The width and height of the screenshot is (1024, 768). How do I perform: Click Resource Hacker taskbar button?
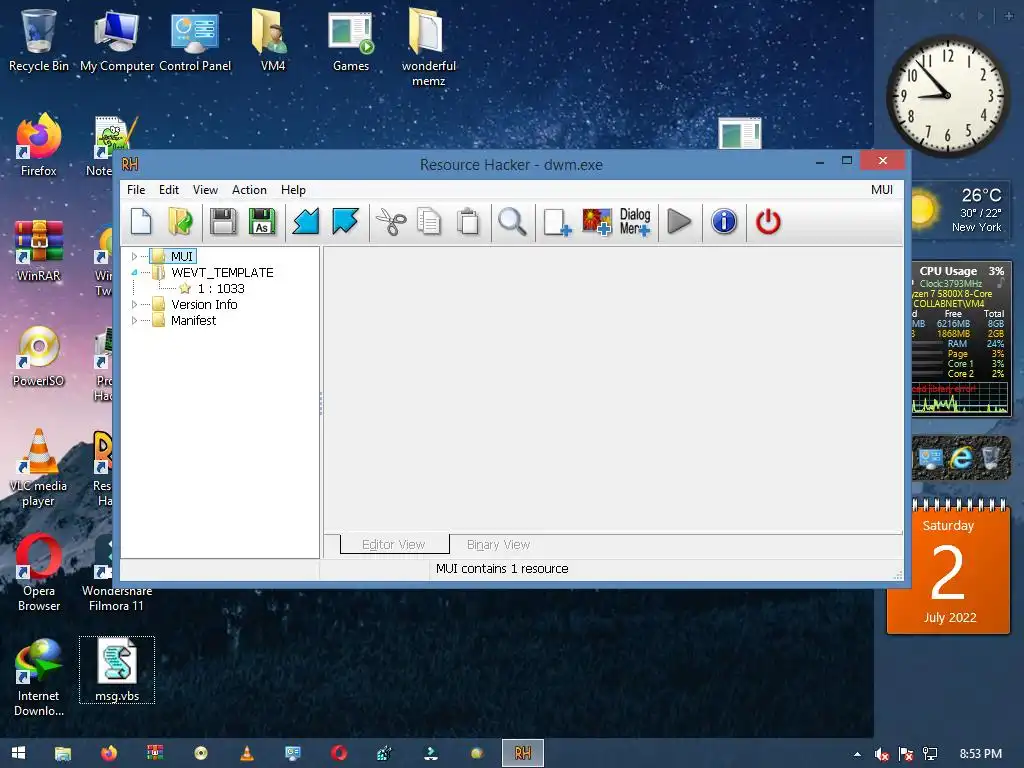(522, 753)
